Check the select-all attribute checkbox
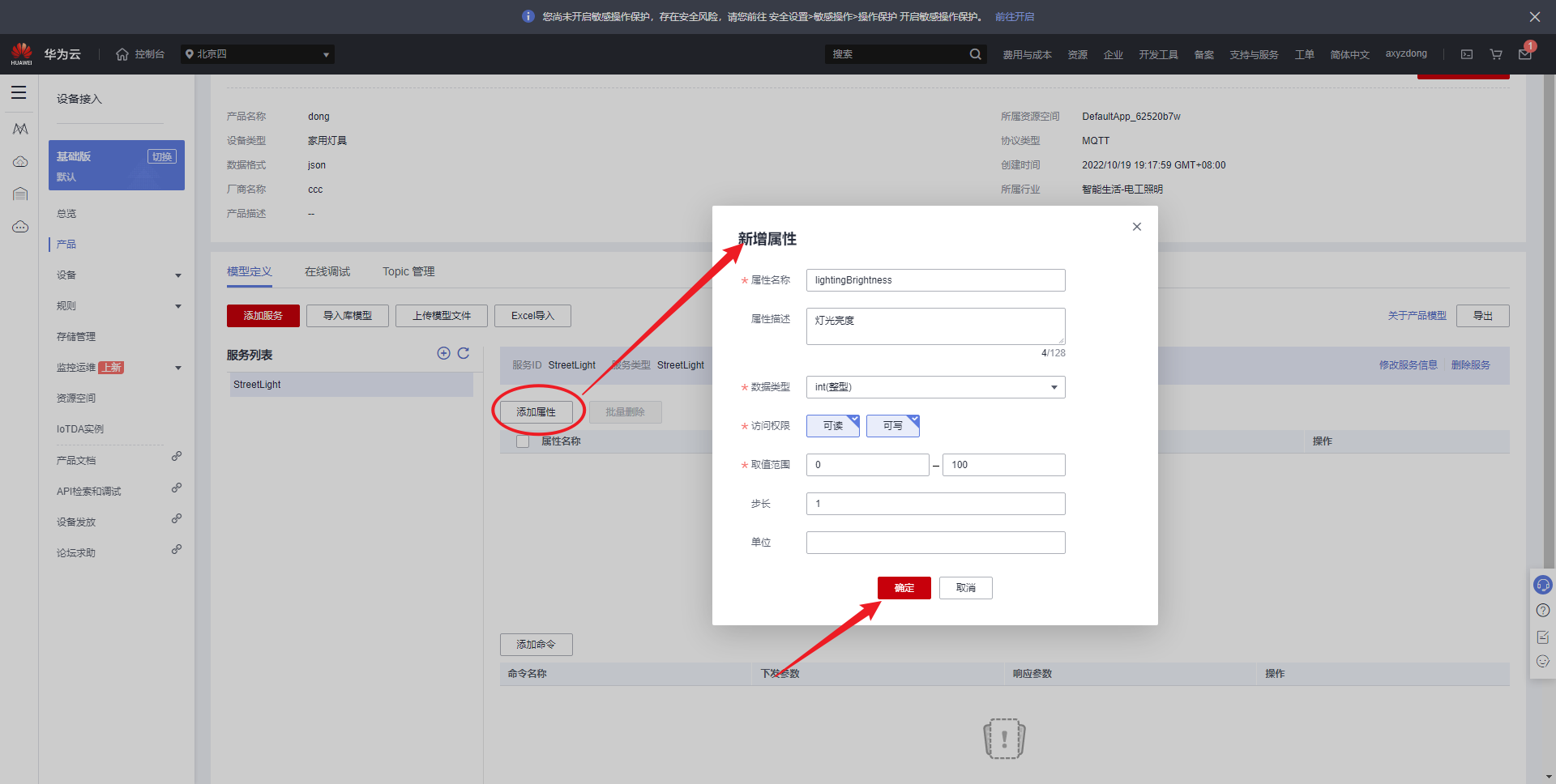Screen dimensions: 1556x784 (x=523, y=441)
